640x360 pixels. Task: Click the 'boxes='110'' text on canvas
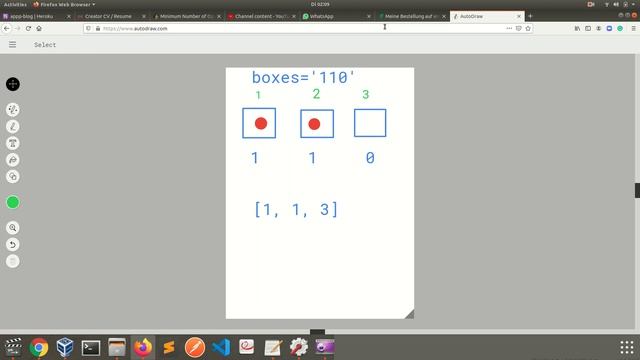(303, 78)
